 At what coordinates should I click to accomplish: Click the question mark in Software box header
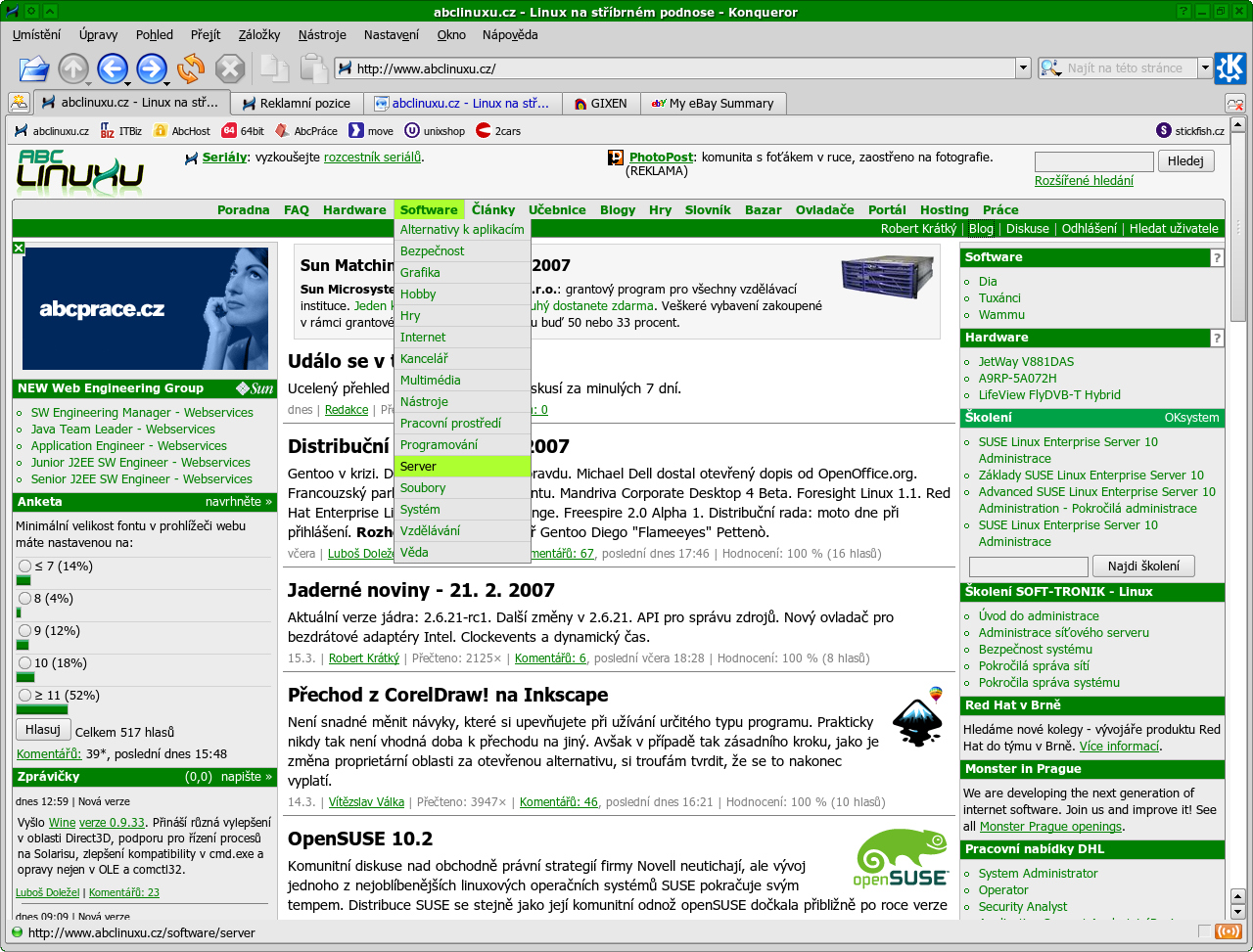click(1217, 258)
